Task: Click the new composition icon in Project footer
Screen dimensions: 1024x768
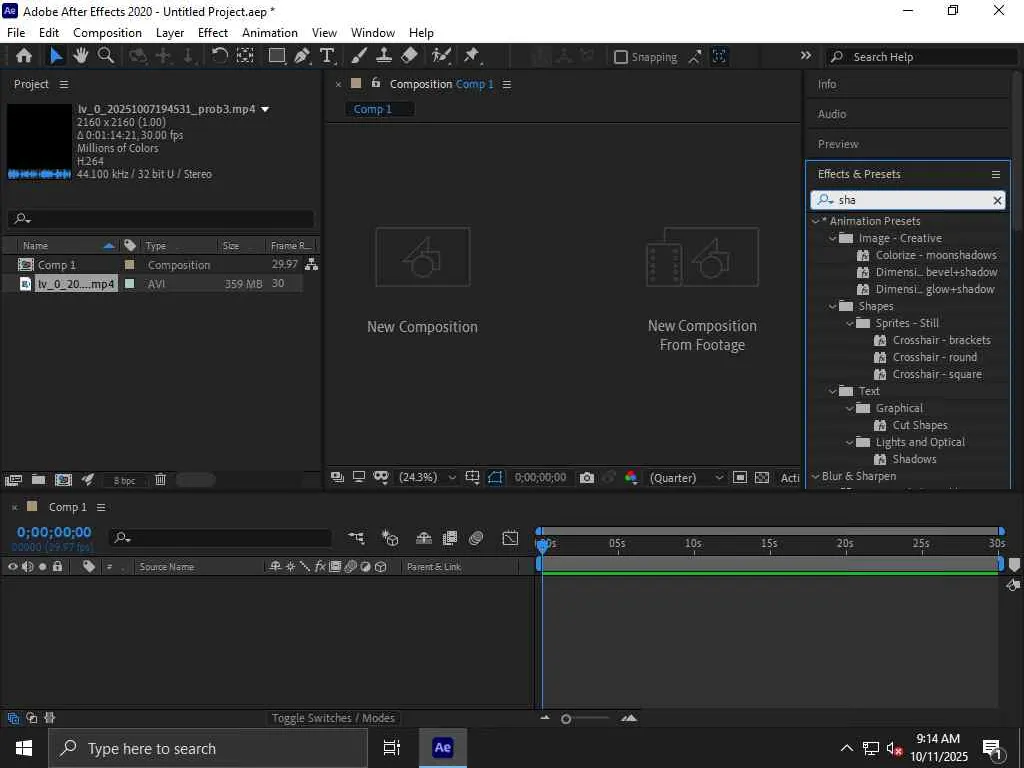Action: (63, 480)
